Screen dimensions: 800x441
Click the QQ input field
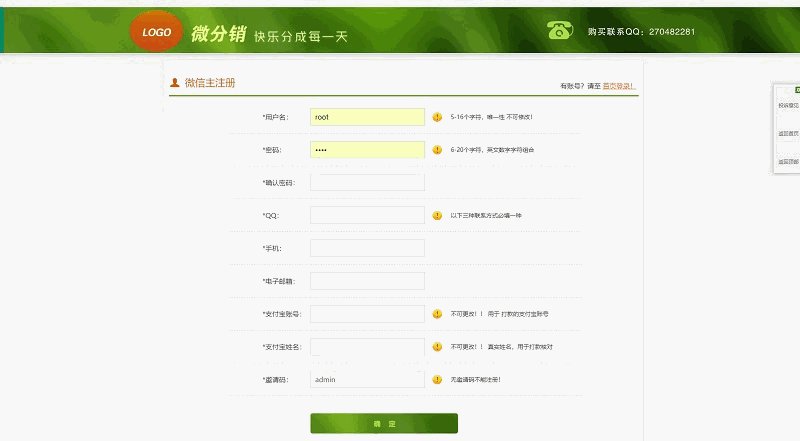click(367, 215)
